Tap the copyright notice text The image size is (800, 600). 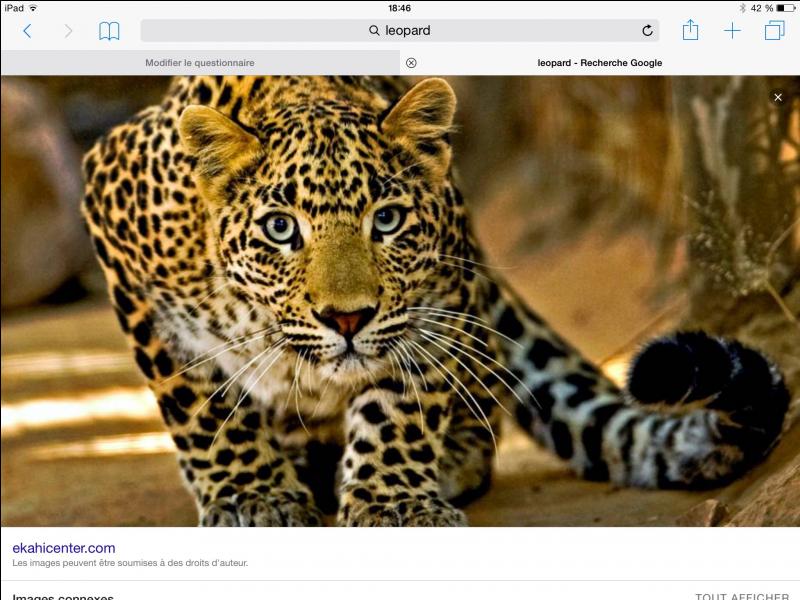coord(130,563)
